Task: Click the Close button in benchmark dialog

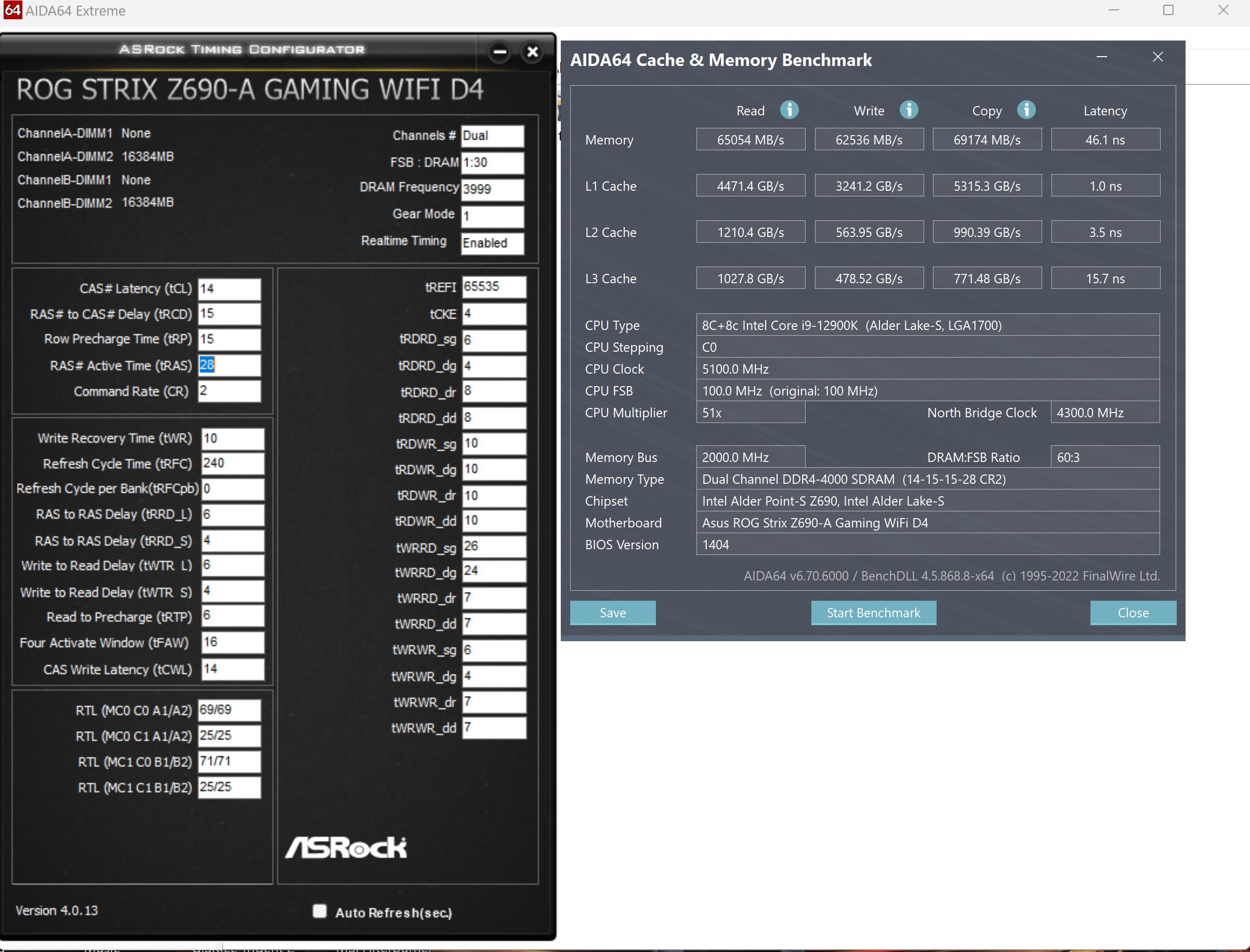Action: point(1133,613)
